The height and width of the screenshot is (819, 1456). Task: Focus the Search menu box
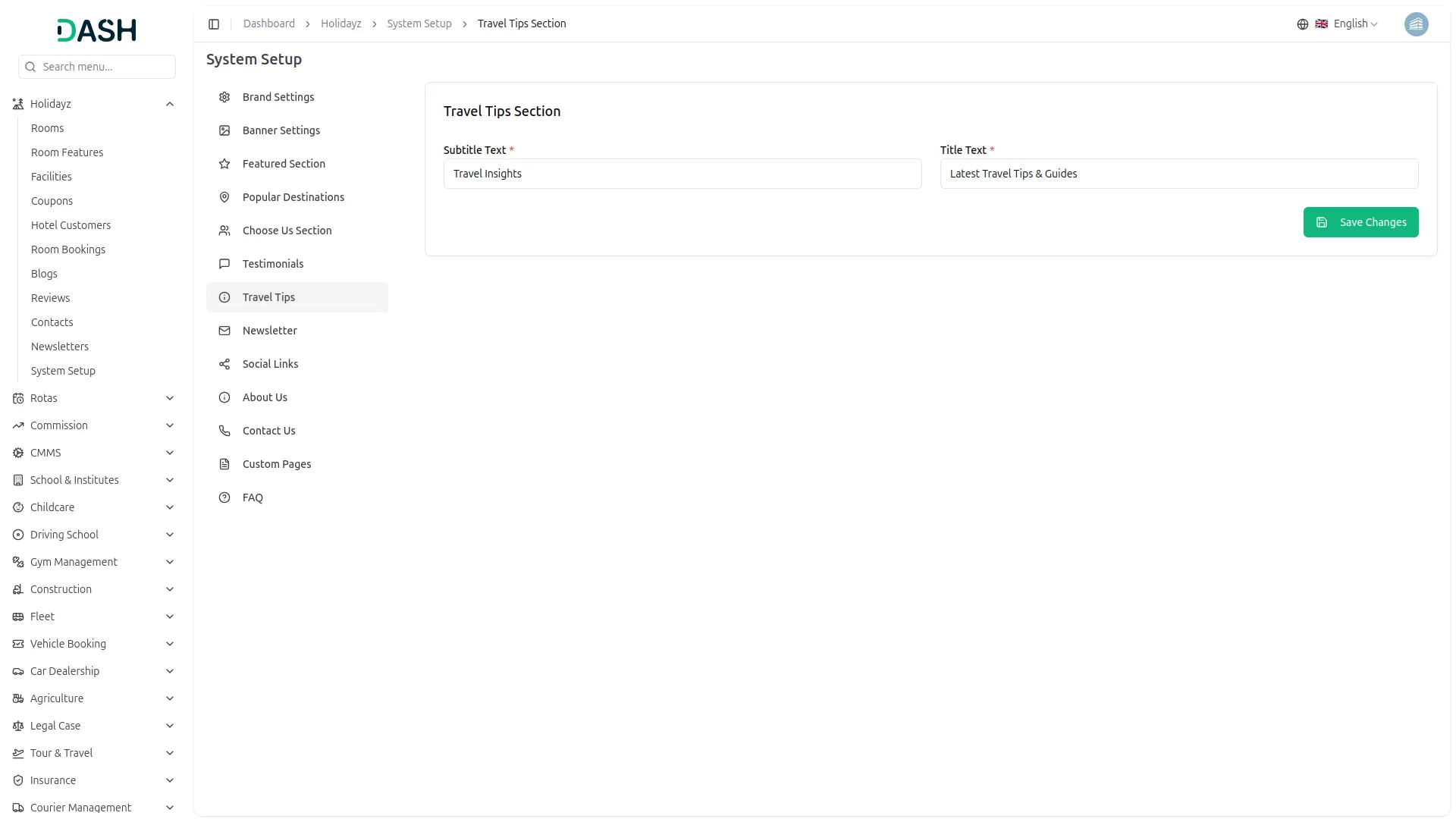click(x=97, y=67)
